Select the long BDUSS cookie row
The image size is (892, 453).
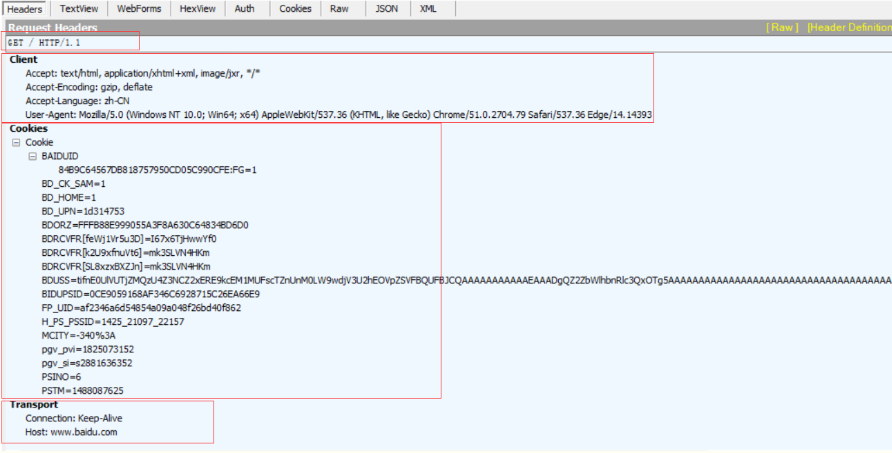(466, 280)
